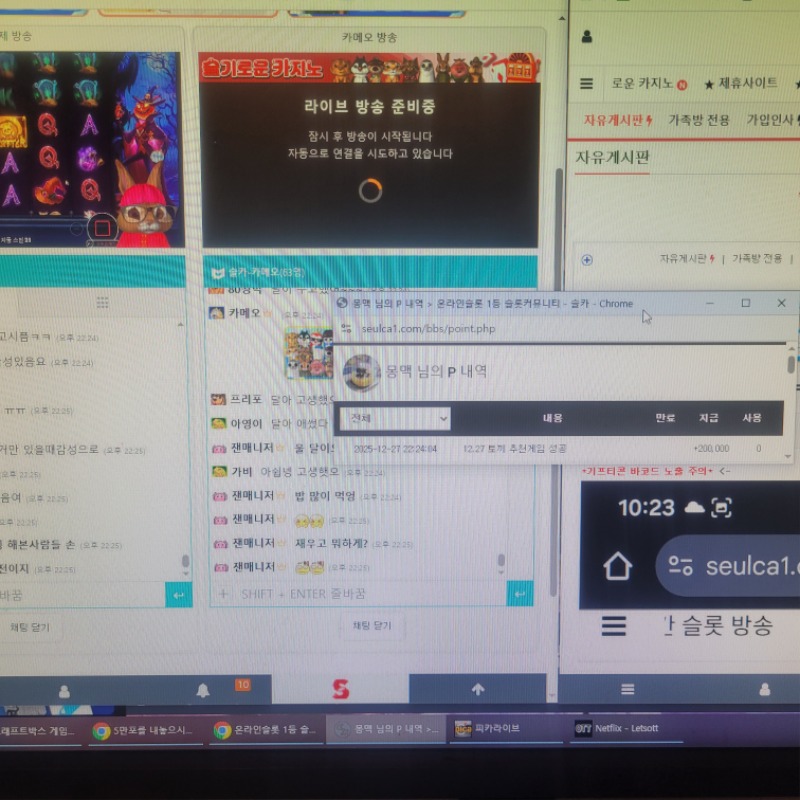Click the user profile icon at top right
Screen dimensions: 800x800
(x=586, y=37)
